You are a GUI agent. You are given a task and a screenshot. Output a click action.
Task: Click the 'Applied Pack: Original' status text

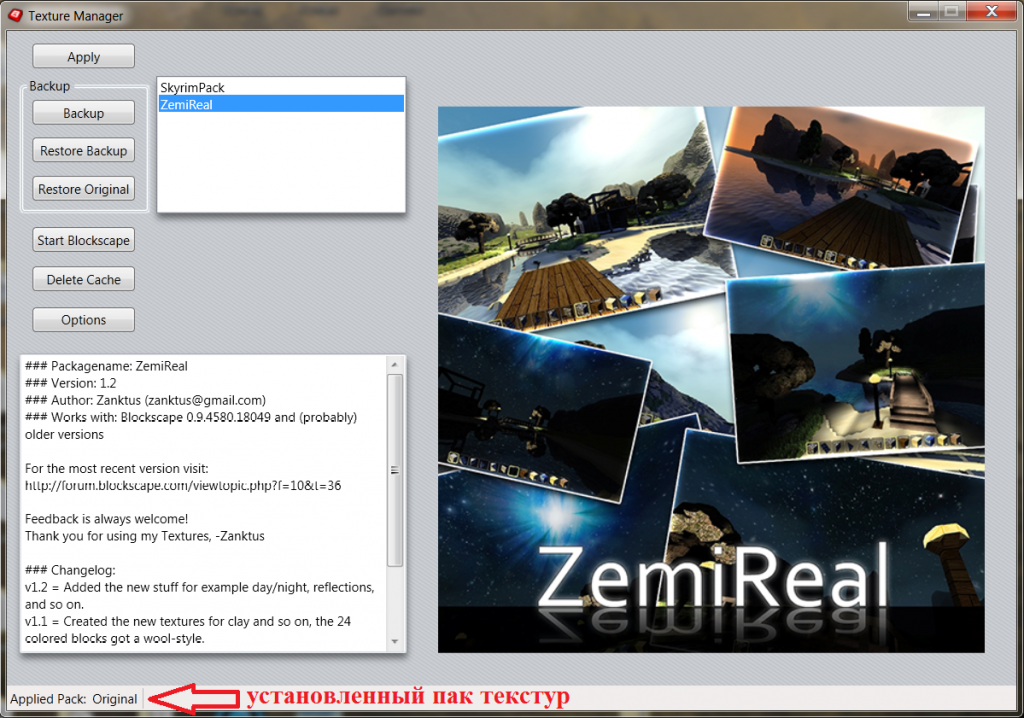click(74, 699)
